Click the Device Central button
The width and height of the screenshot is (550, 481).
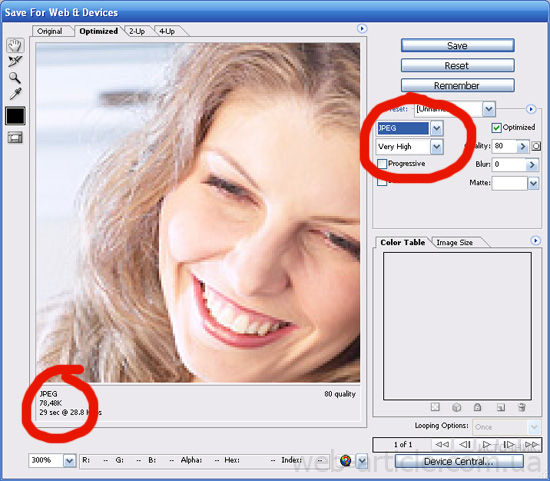tap(459, 461)
